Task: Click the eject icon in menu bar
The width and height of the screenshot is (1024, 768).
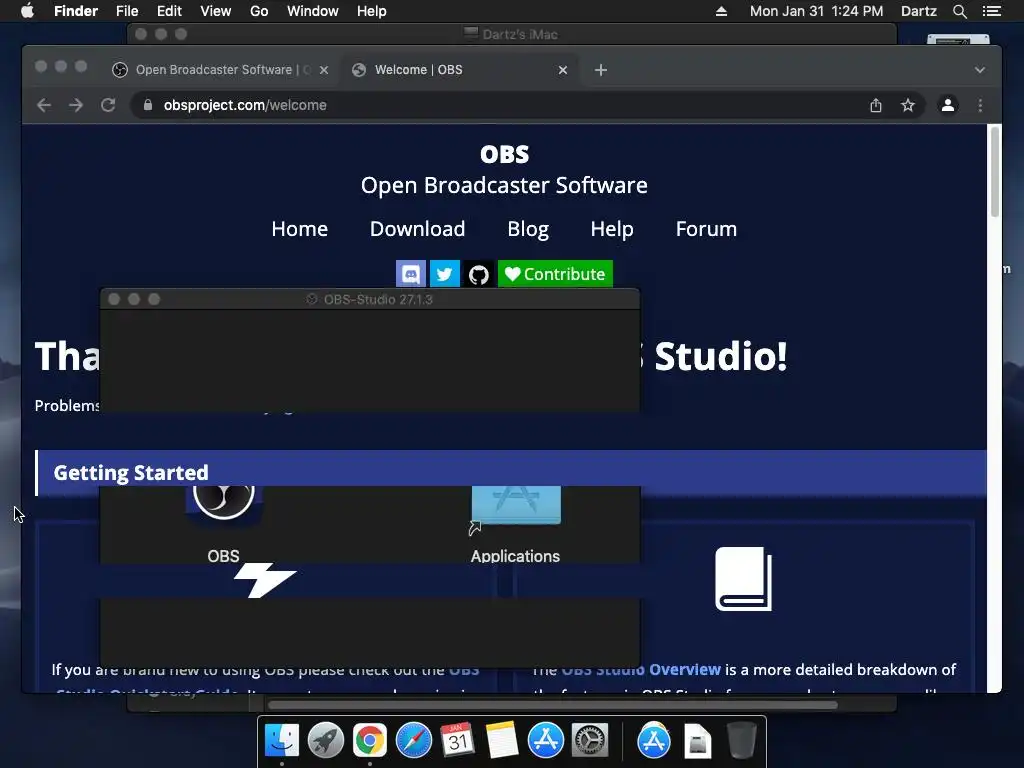Action: point(721,11)
